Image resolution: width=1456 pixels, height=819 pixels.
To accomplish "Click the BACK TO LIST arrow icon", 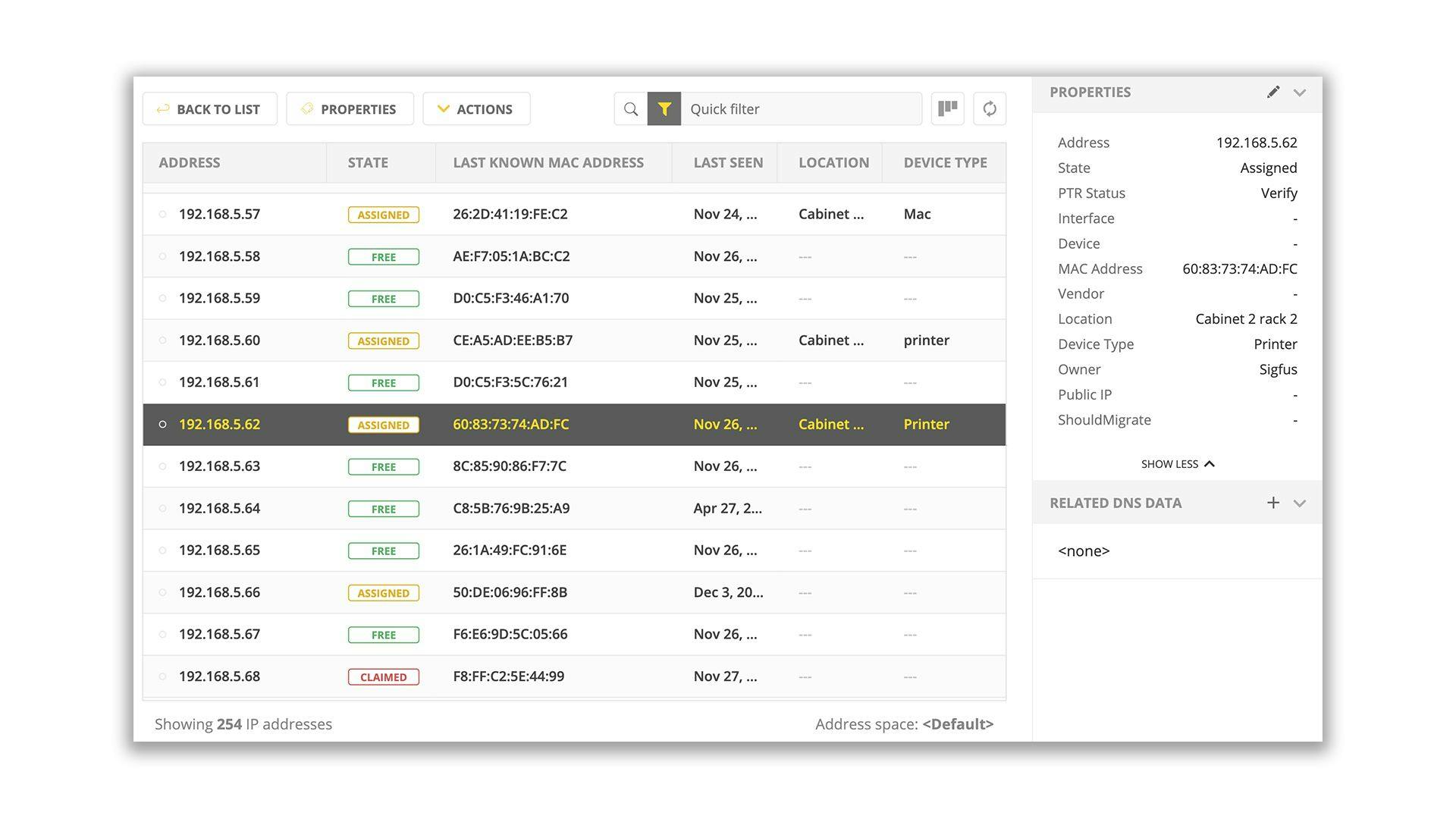I will [162, 108].
